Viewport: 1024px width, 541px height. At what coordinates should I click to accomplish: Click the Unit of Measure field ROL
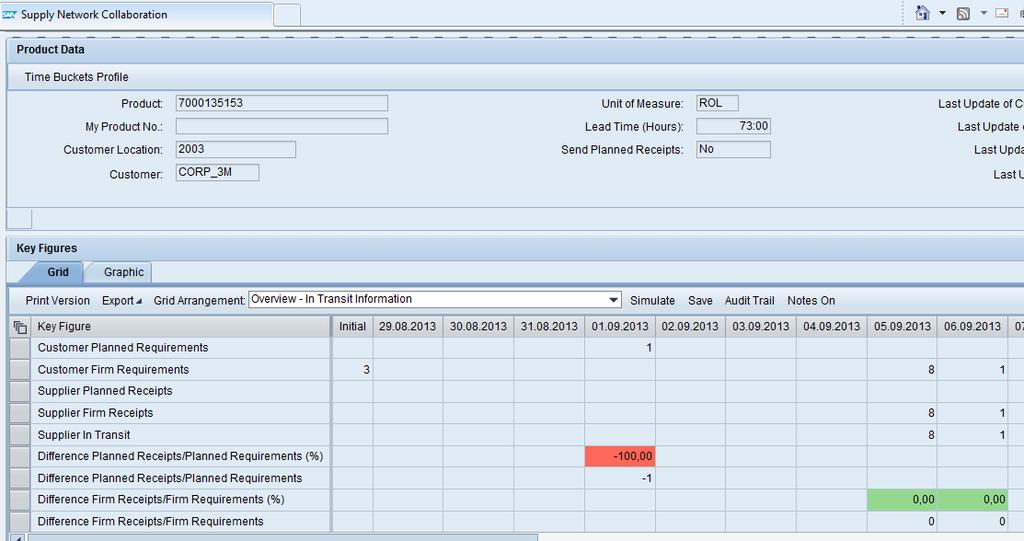(717, 103)
